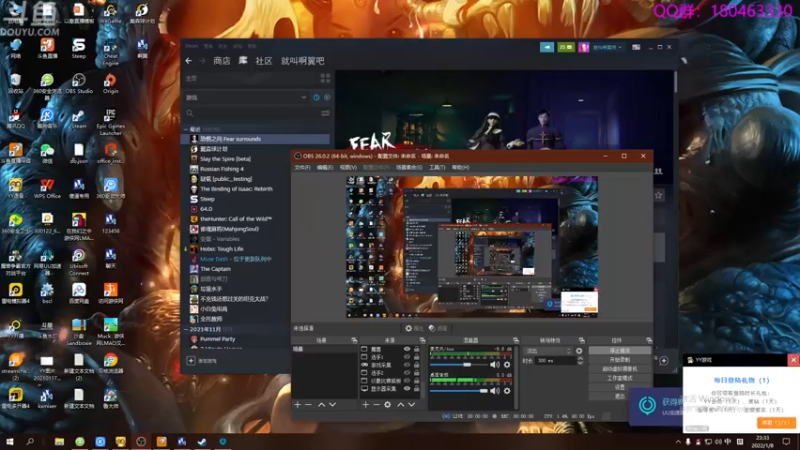800x450 pixels.
Task: Go to Steam 社区 tab
Action: point(264,61)
